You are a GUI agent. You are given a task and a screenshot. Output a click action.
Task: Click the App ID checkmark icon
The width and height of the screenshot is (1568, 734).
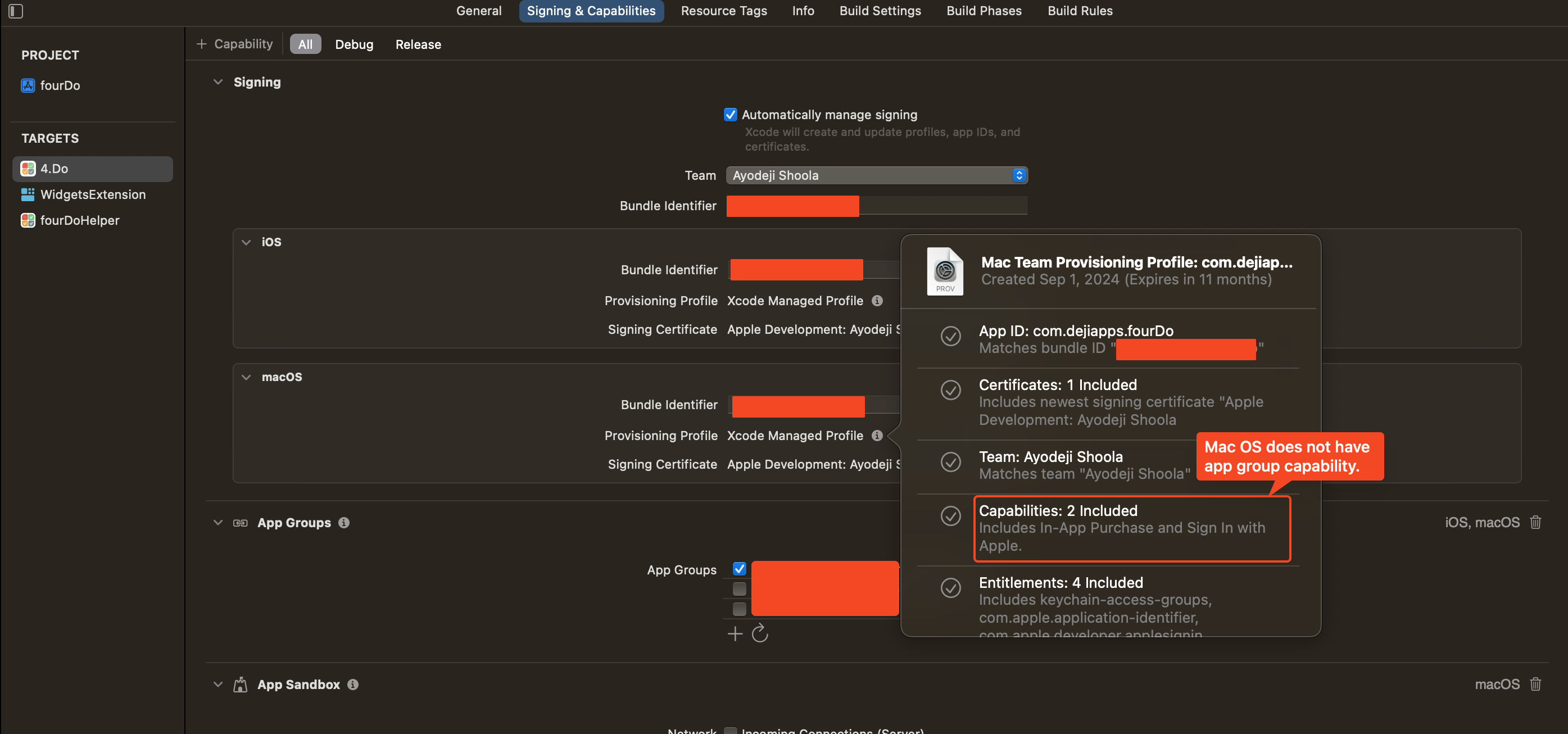(x=951, y=336)
